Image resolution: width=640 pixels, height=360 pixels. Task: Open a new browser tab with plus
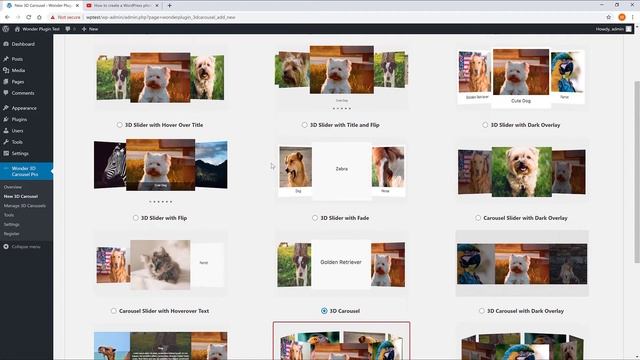click(169, 6)
